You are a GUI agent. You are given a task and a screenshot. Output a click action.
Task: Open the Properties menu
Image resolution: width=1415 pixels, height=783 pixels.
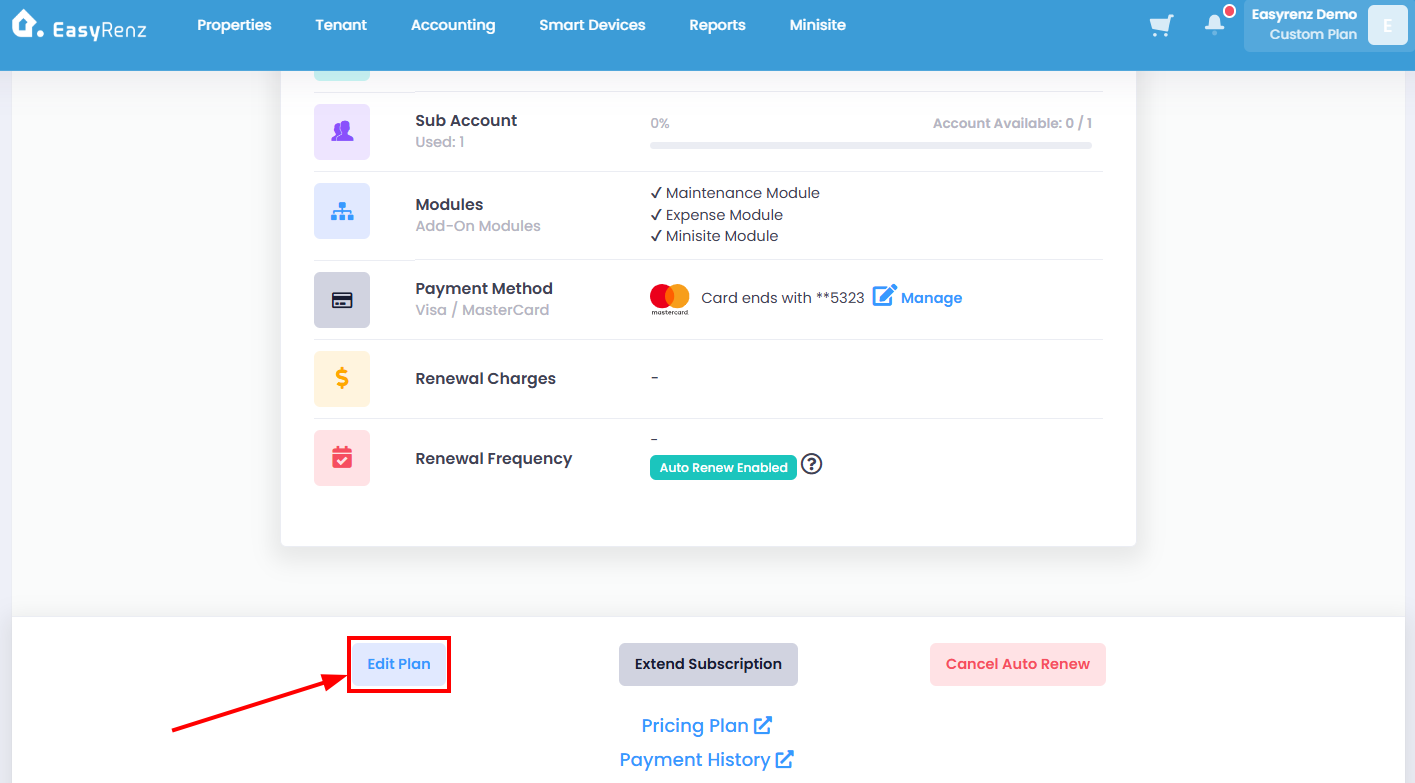tap(234, 25)
